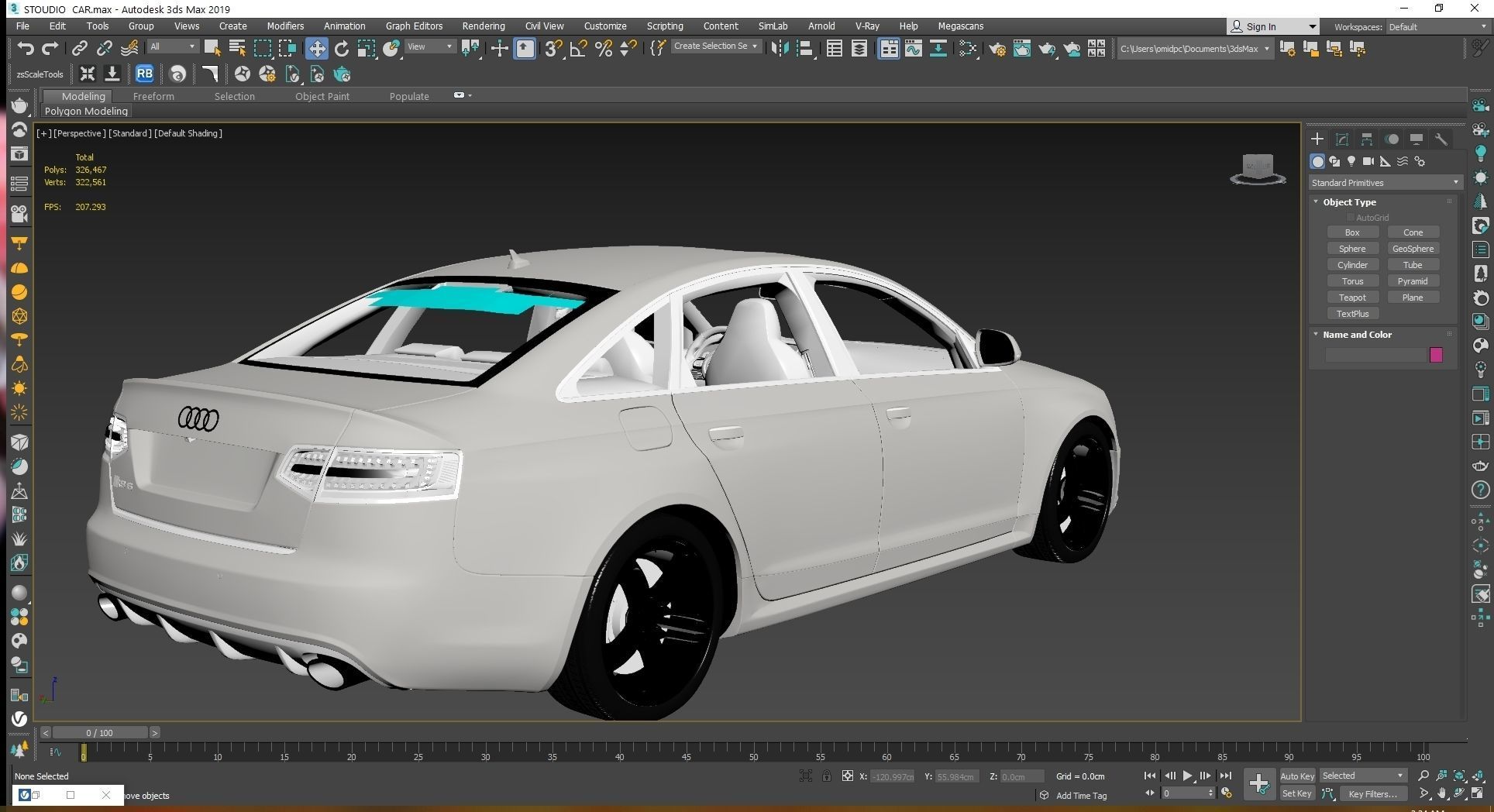
Task: Click the Bind to Space Warp icon
Action: [x=129, y=49]
